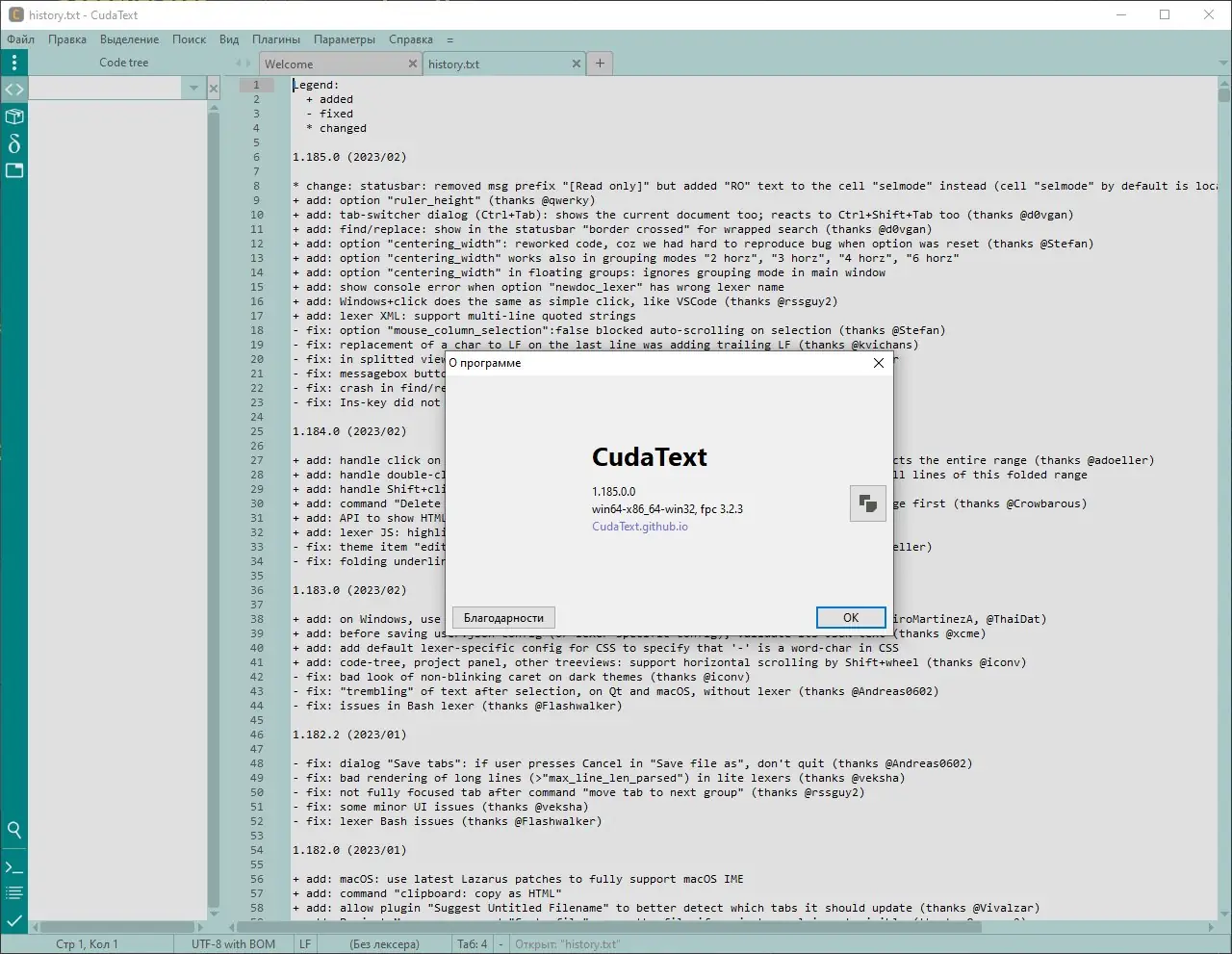This screenshot has width=1232, height=954.
Task: Click the version text "1.185.0.0" in dialog
Action: coord(614,492)
